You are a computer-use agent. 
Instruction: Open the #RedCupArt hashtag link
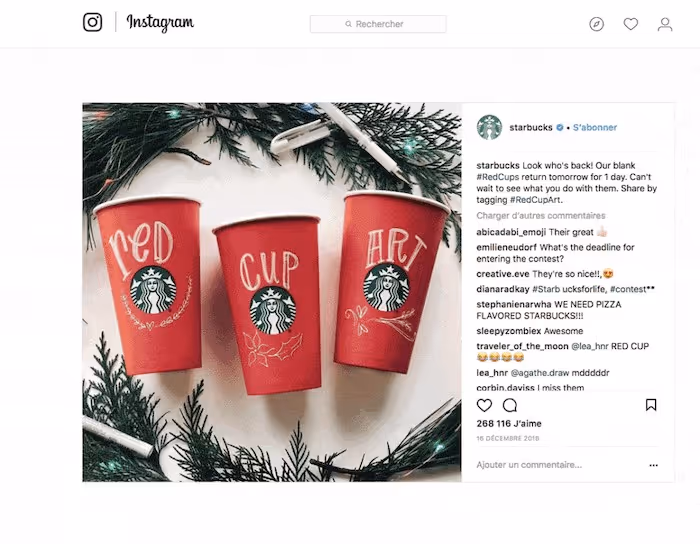tap(536, 200)
